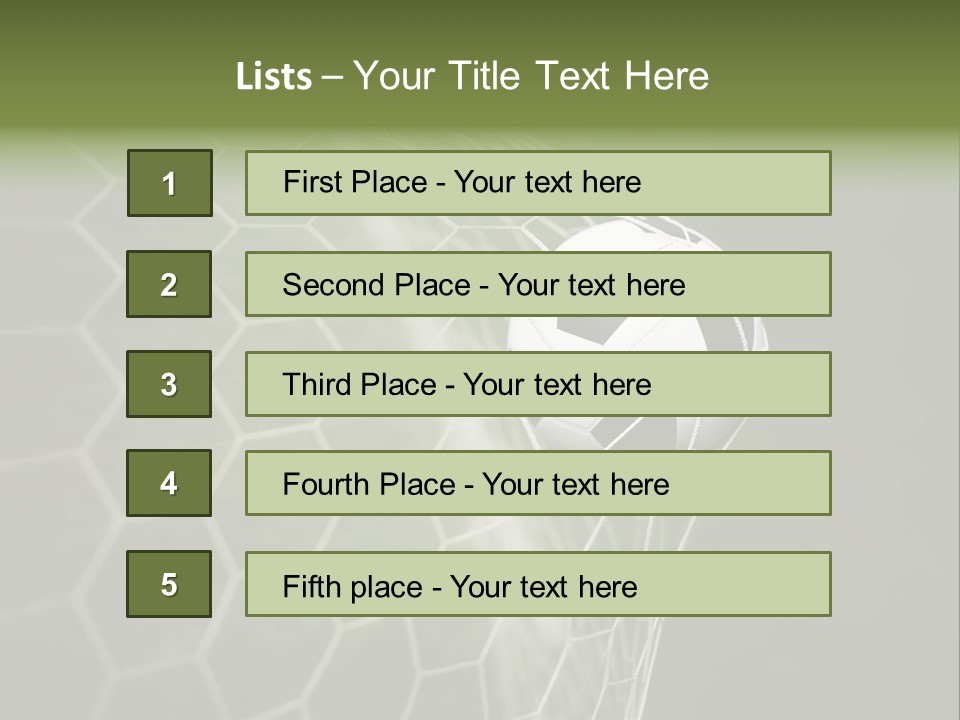Select the title 'Lists – Your Title Text Here'
960x720 pixels.
472,76
